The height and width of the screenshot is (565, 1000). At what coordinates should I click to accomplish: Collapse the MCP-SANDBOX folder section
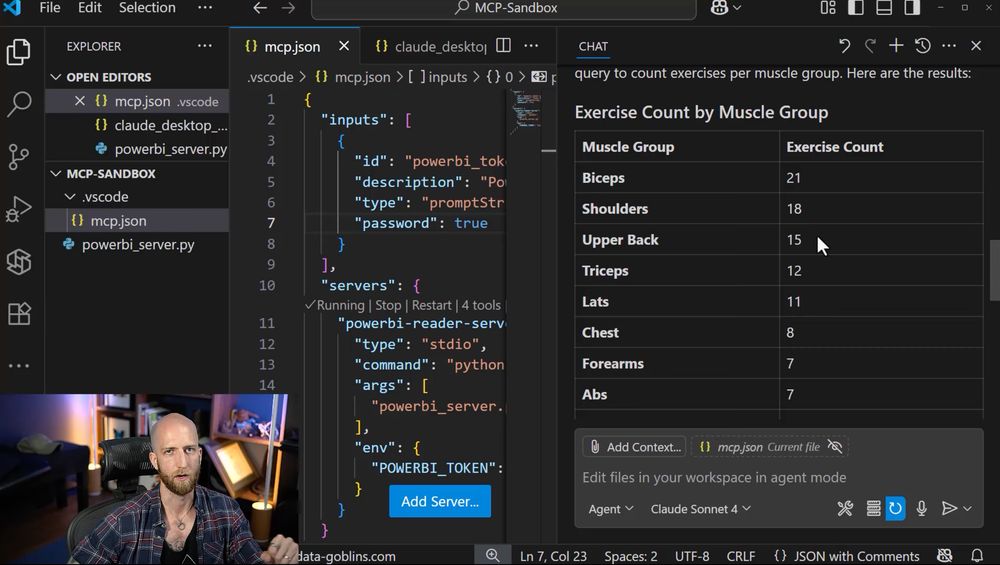click(56, 173)
